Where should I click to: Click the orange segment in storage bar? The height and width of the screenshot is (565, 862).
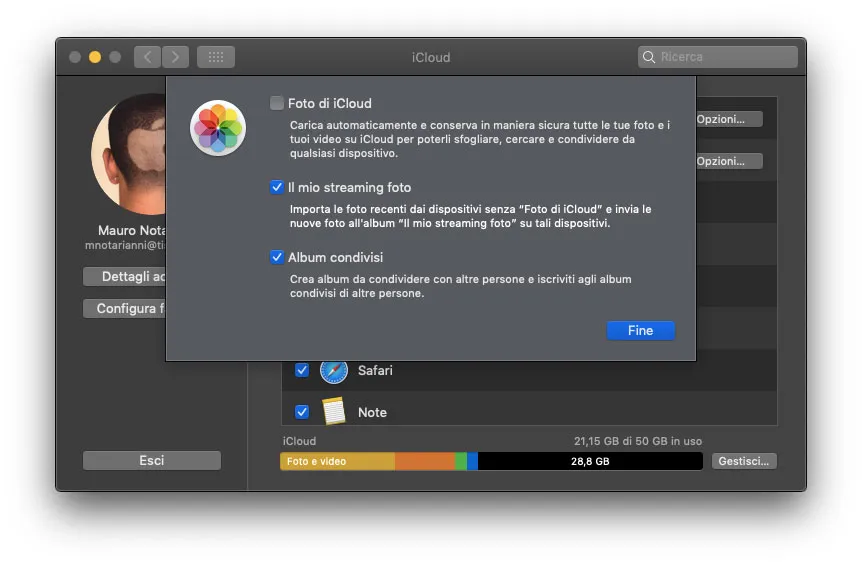click(x=425, y=461)
